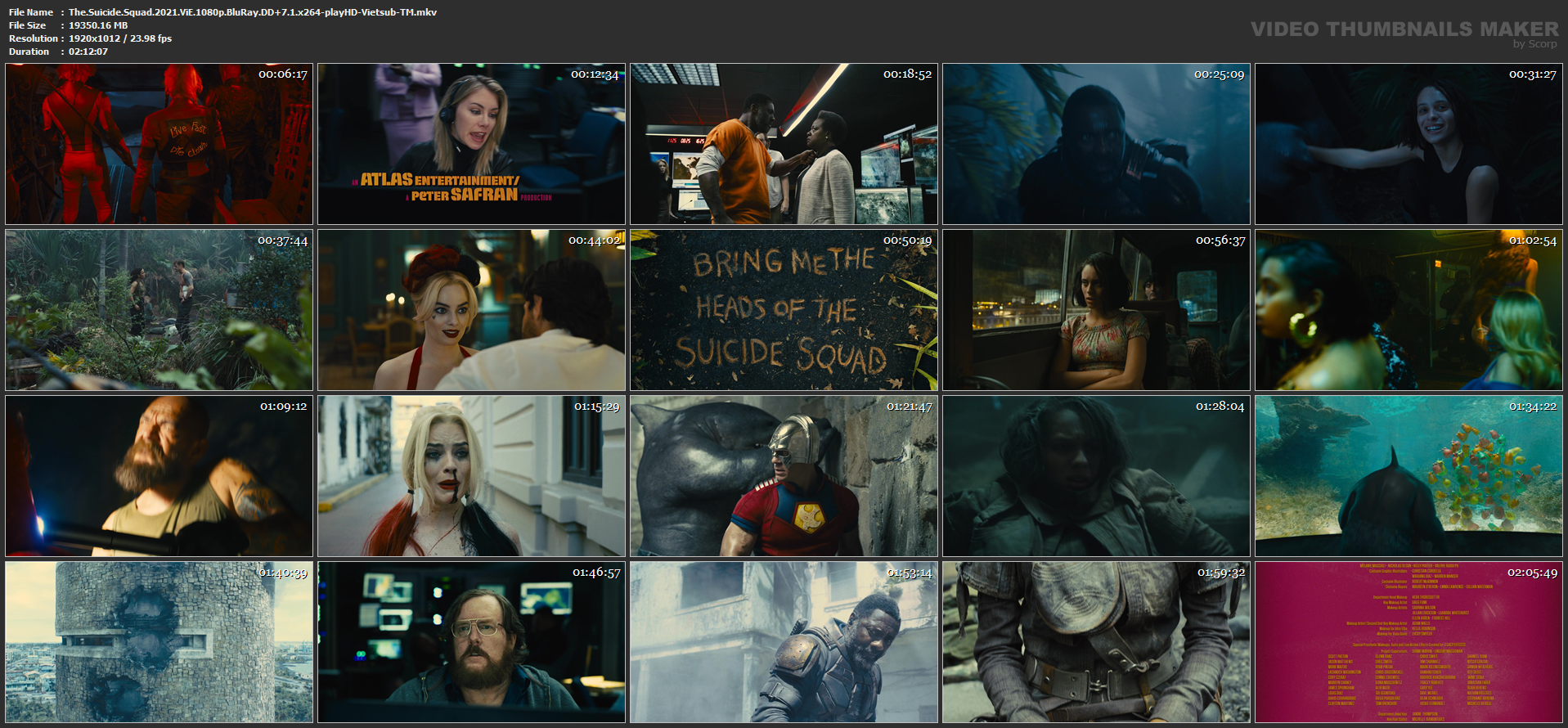The image size is (1568, 728).
Task: Click the file name ending in Vietsub-TM.mkv
Action: (x=253, y=12)
